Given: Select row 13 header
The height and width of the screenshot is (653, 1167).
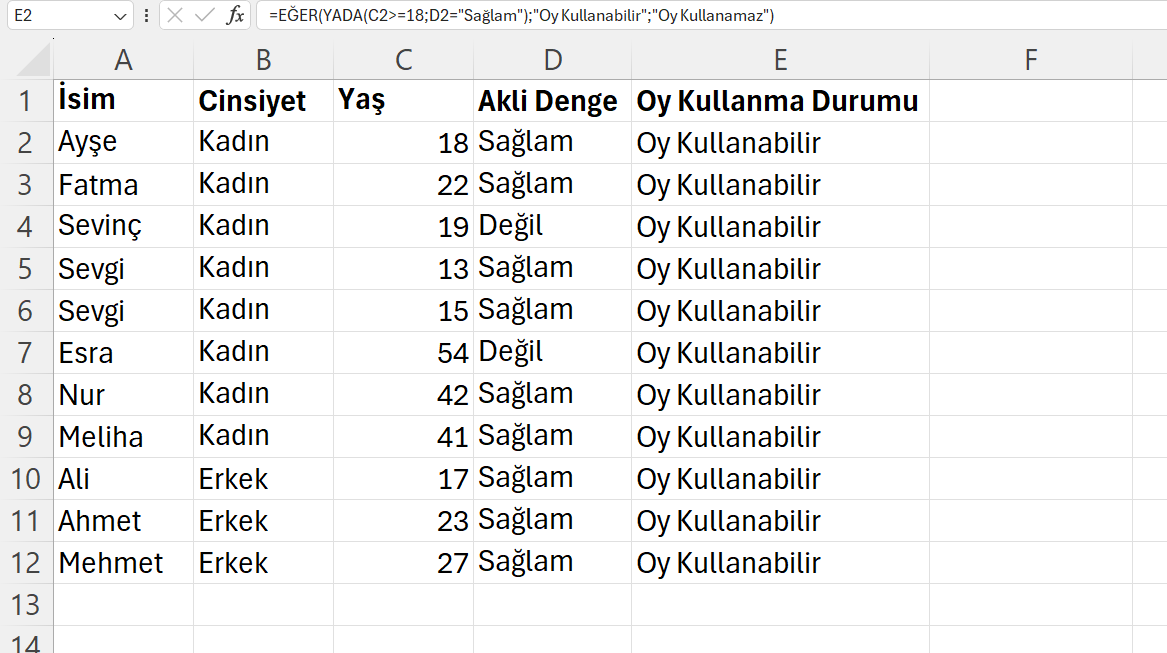Looking at the screenshot, I should [x=26, y=605].
